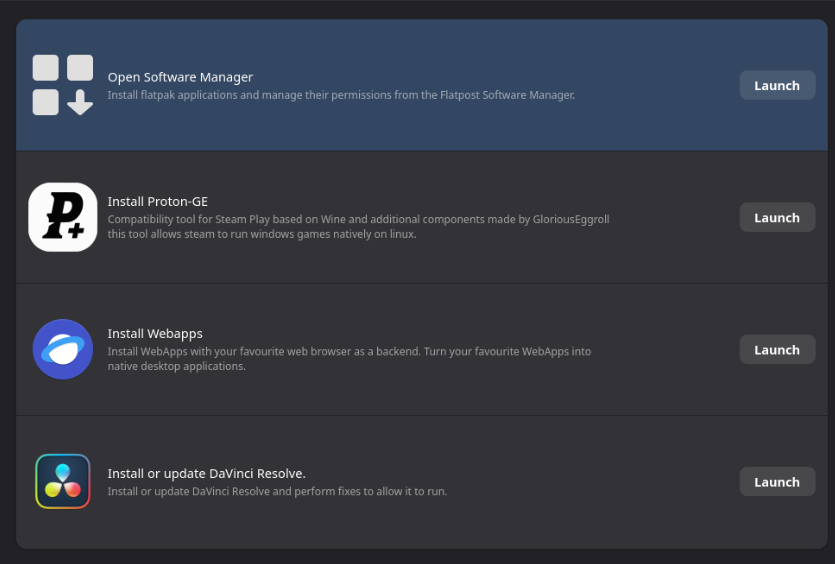
Task: Click the download arrow in Software Manager icon
Action: (80, 102)
